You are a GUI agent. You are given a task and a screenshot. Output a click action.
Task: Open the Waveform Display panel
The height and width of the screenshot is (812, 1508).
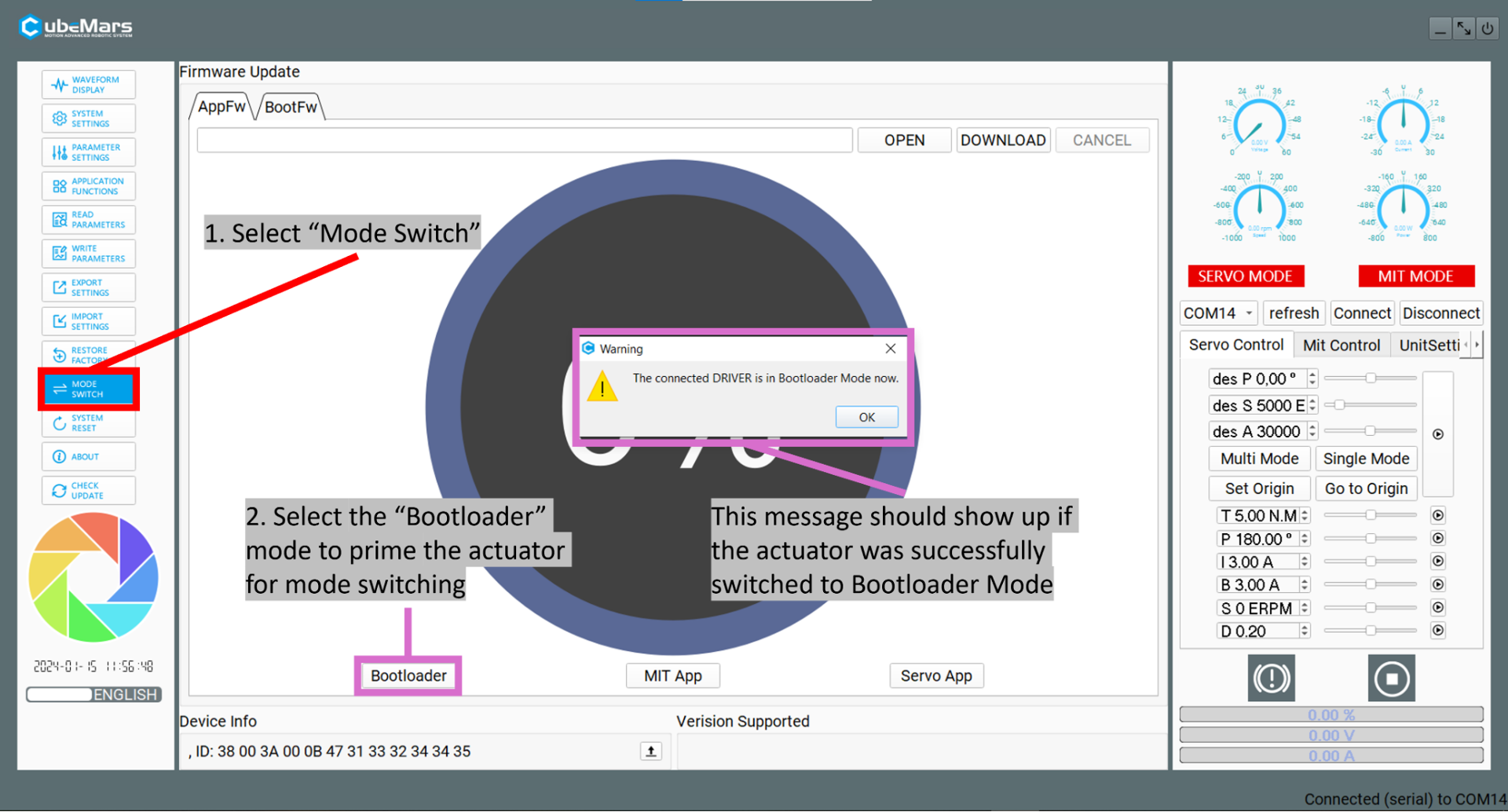(x=88, y=85)
